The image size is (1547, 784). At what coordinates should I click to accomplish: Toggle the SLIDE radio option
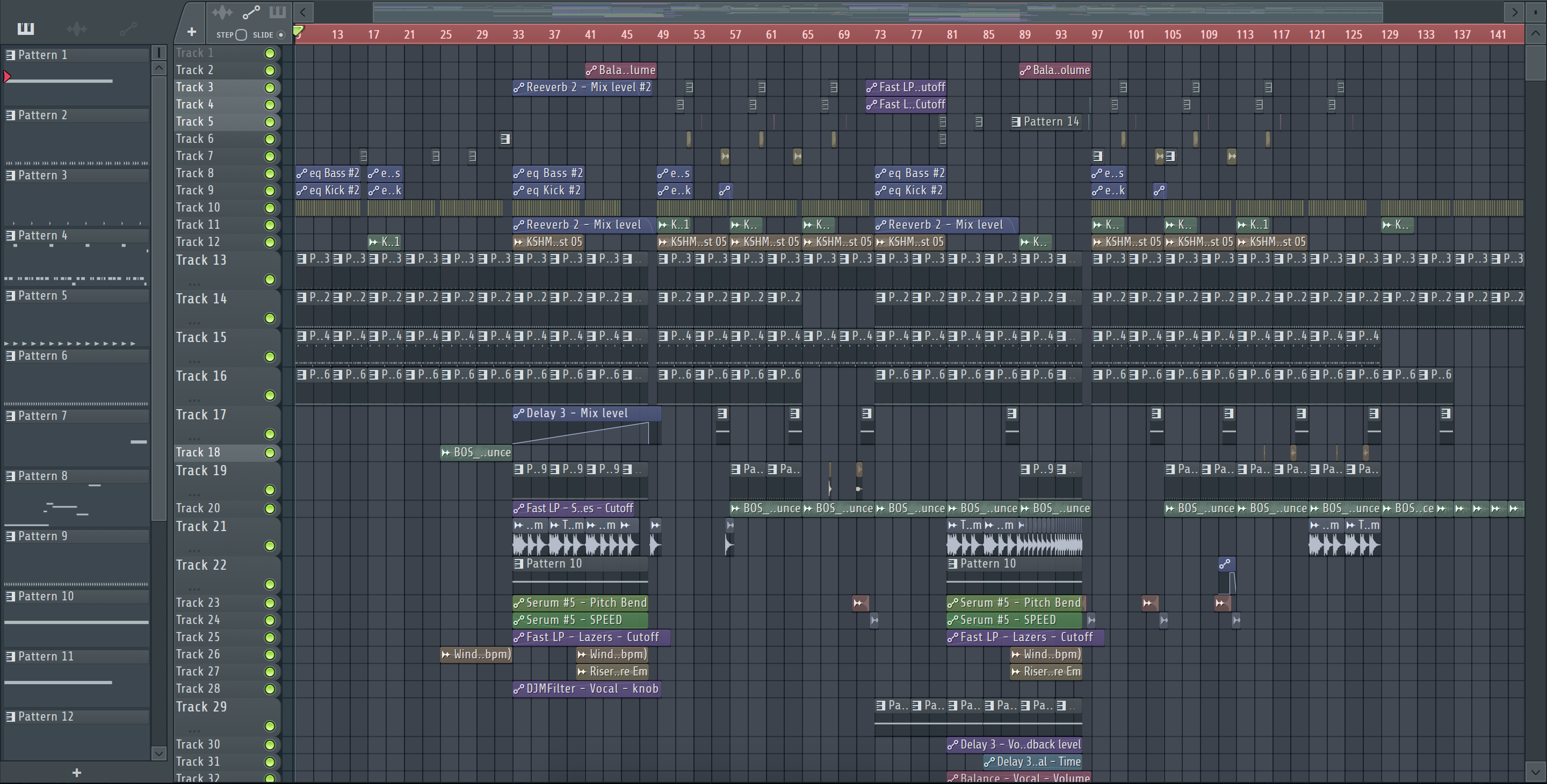coord(280,35)
